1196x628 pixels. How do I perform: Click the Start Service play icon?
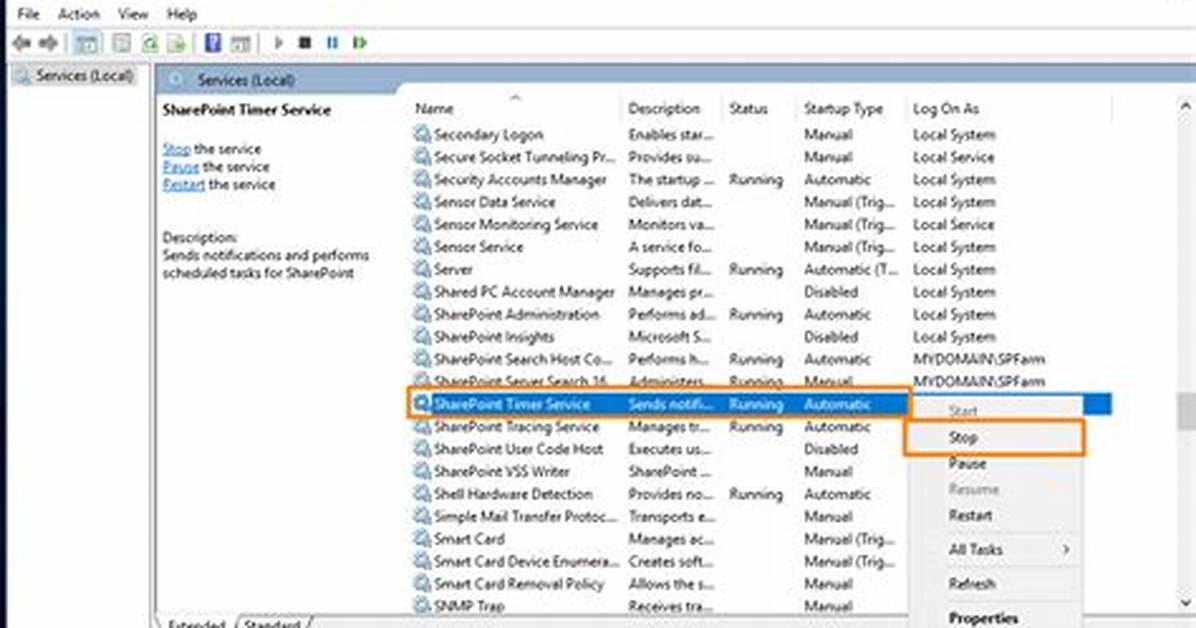tap(278, 43)
